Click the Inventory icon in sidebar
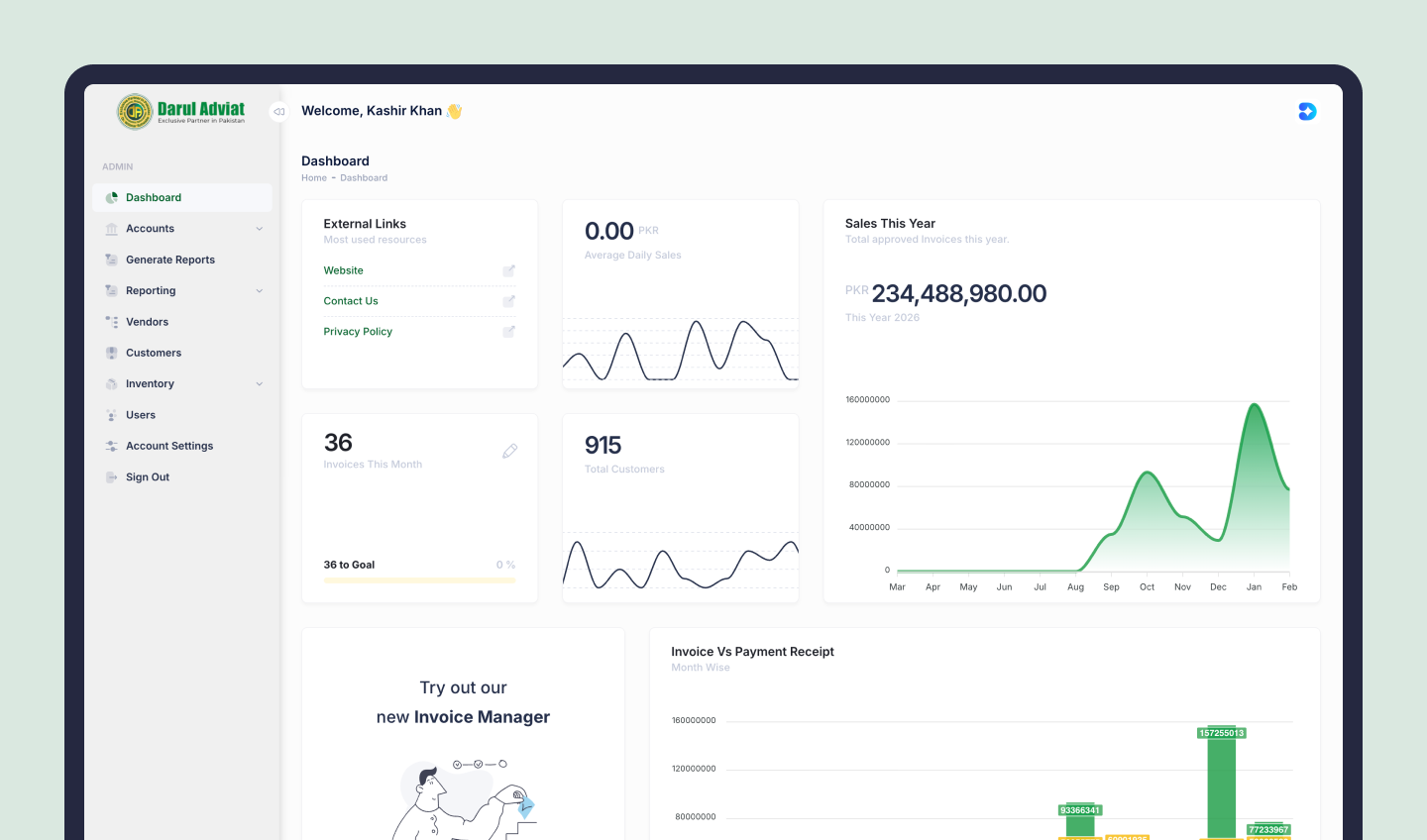The width and height of the screenshot is (1427, 840). (x=112, y=384)
